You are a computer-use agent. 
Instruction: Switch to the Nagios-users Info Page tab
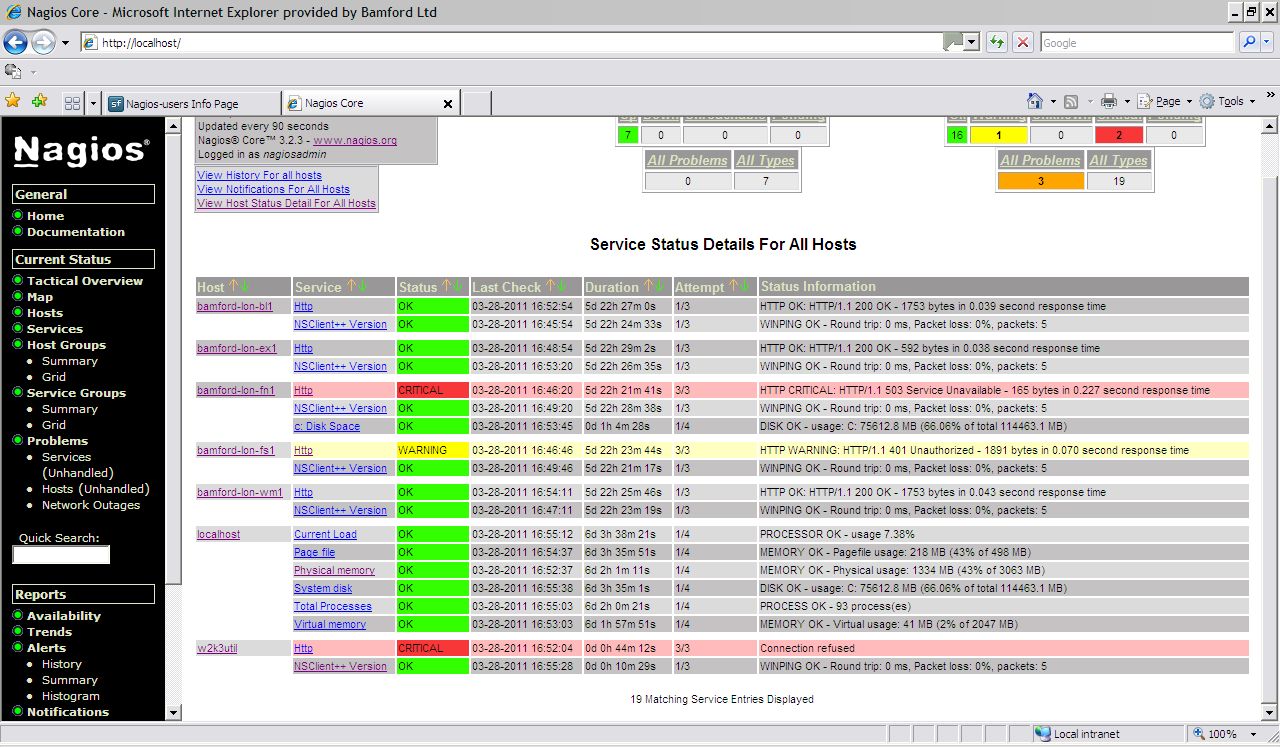[x=192, y=103]
